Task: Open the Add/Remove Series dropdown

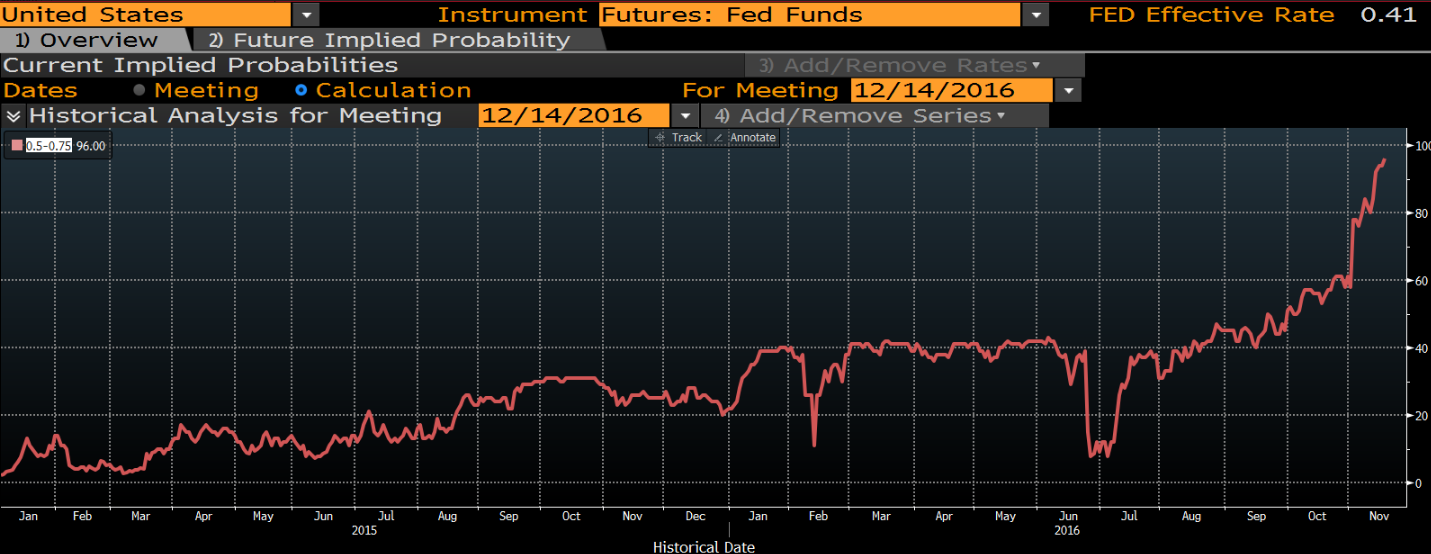Action: click(x=873, y=116)
